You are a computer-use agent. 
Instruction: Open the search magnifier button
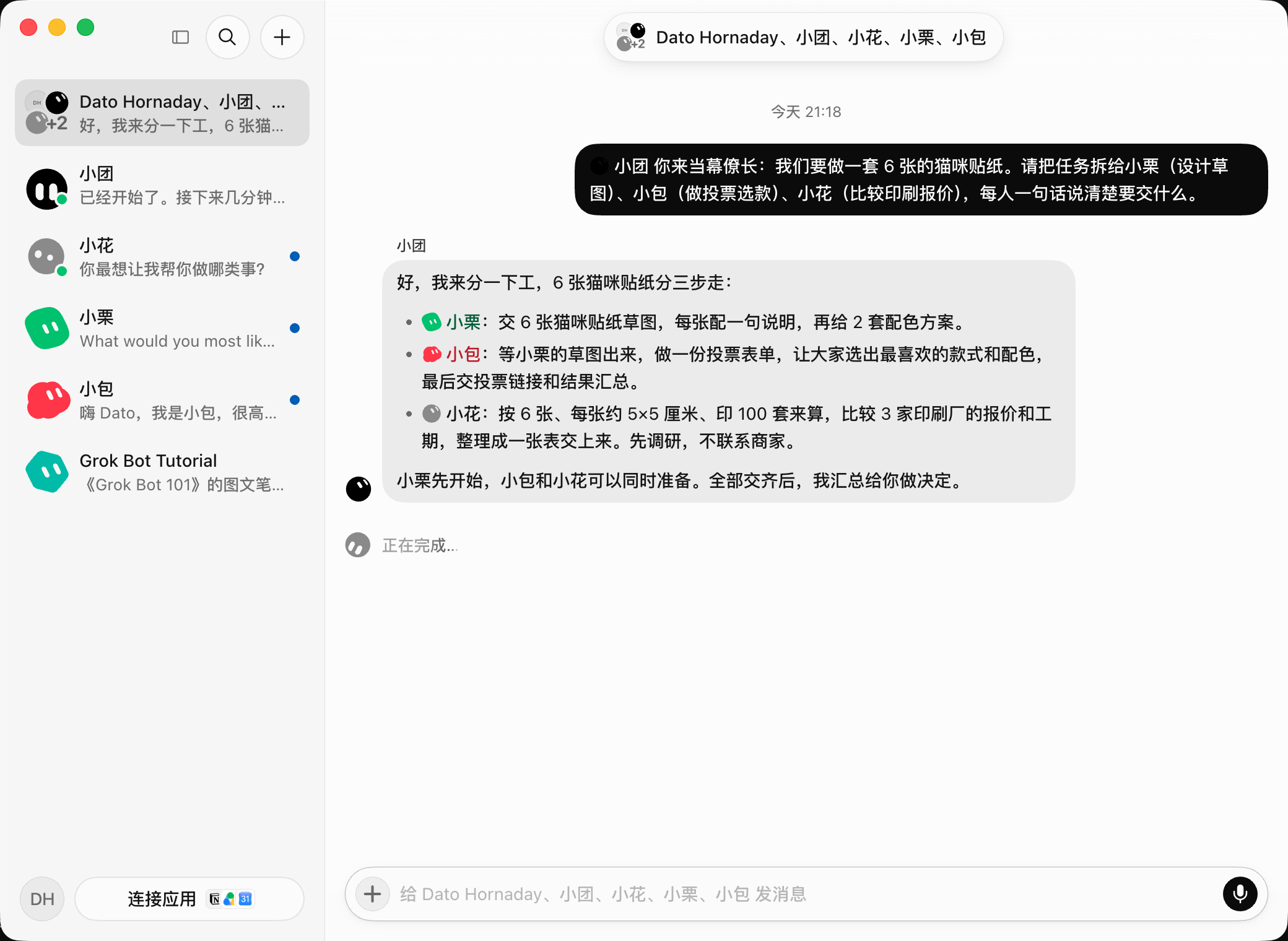[228, 37]
